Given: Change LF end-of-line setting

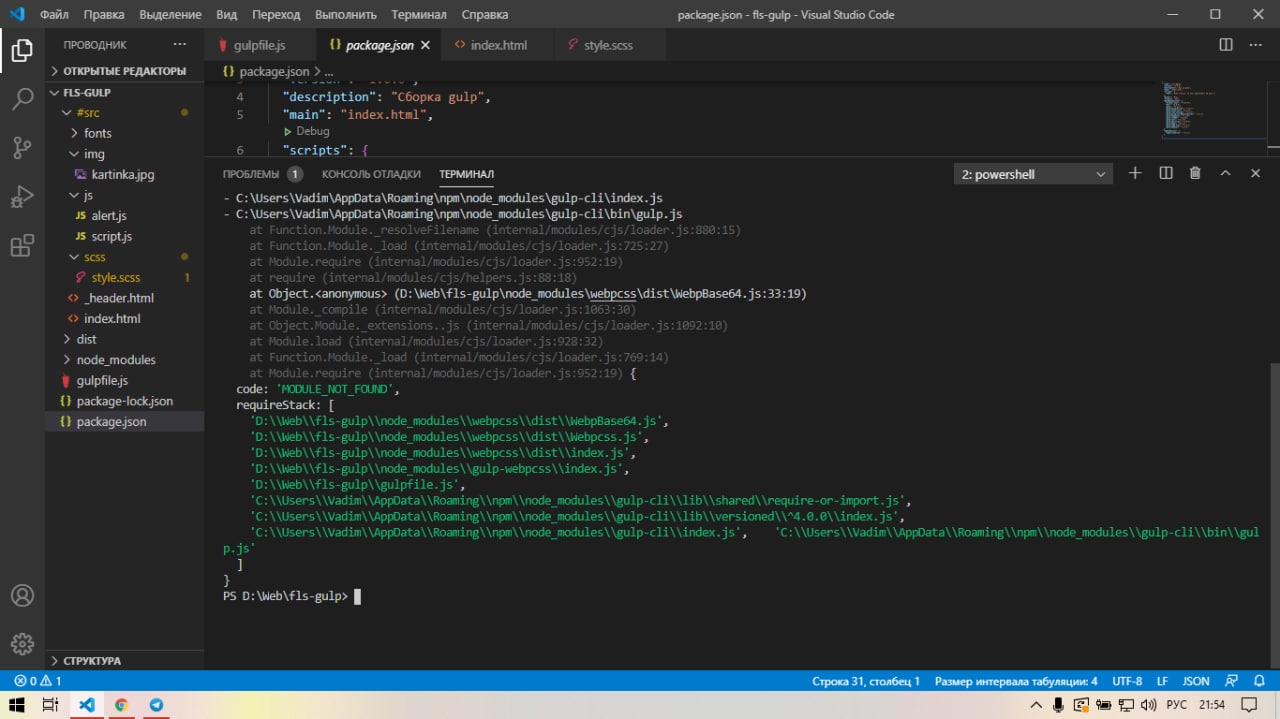Looking at the screenshot, I should [1163, 681].
